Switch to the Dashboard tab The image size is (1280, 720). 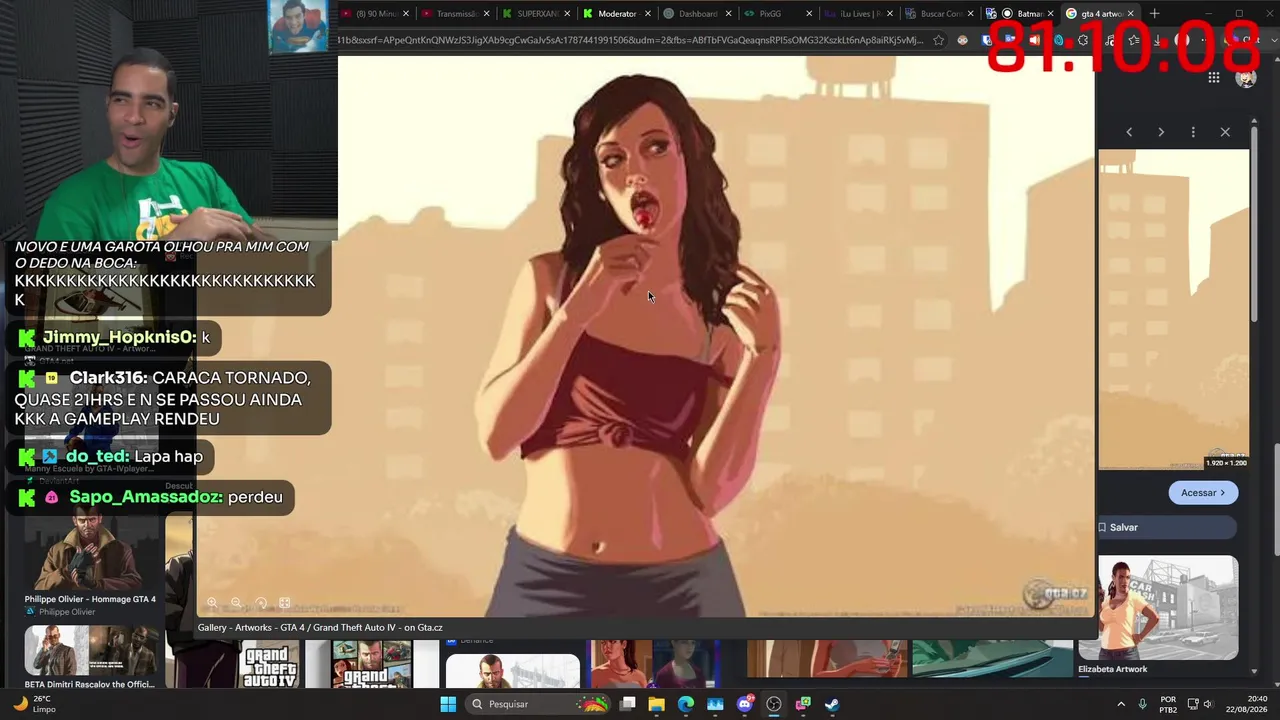point(696,14)
